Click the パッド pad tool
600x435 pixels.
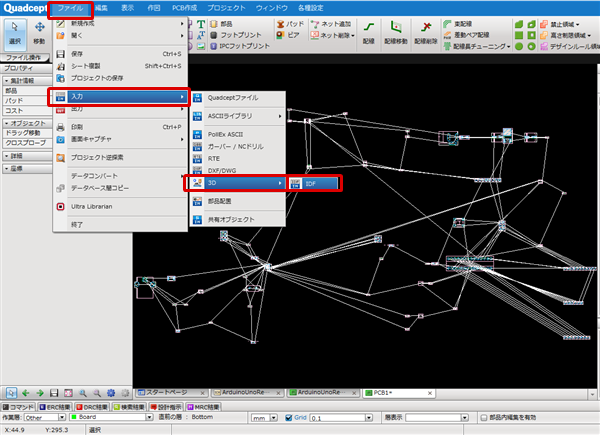pos(290,24)
